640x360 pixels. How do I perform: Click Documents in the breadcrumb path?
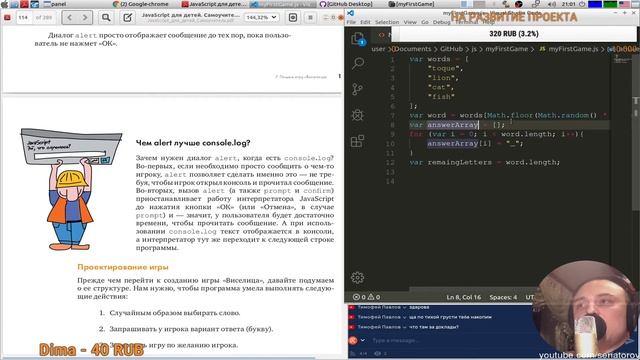[412, 49]
